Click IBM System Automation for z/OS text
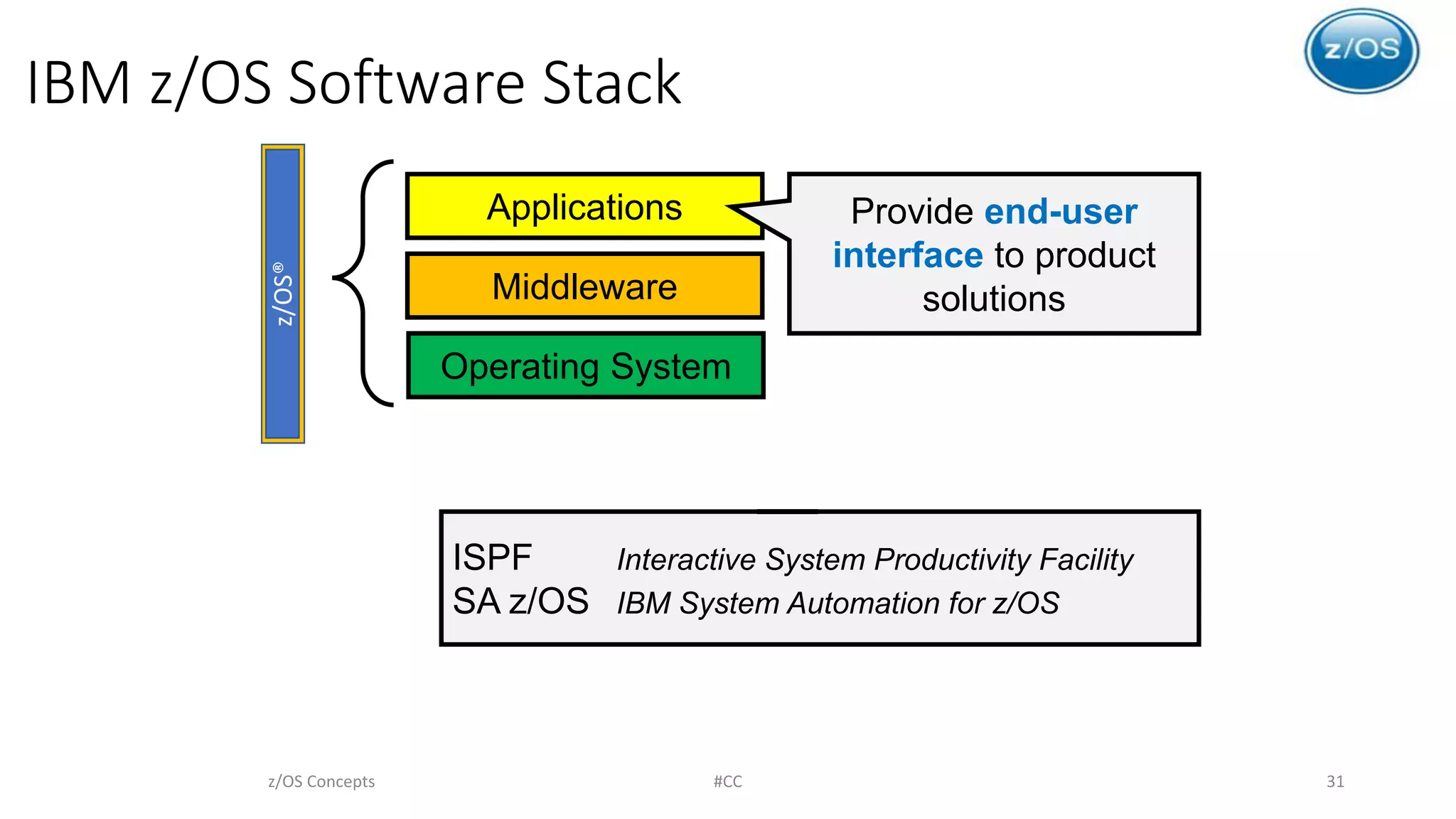Screen dimensions: 1456x819 [x=837, y=604]
